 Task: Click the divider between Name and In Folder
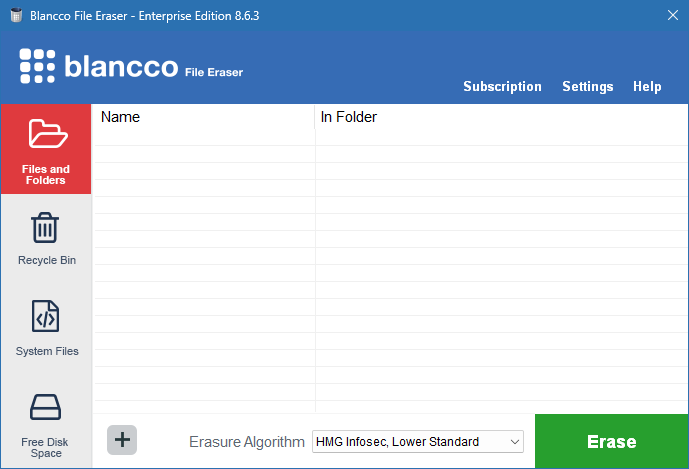[x=315, y=117]
